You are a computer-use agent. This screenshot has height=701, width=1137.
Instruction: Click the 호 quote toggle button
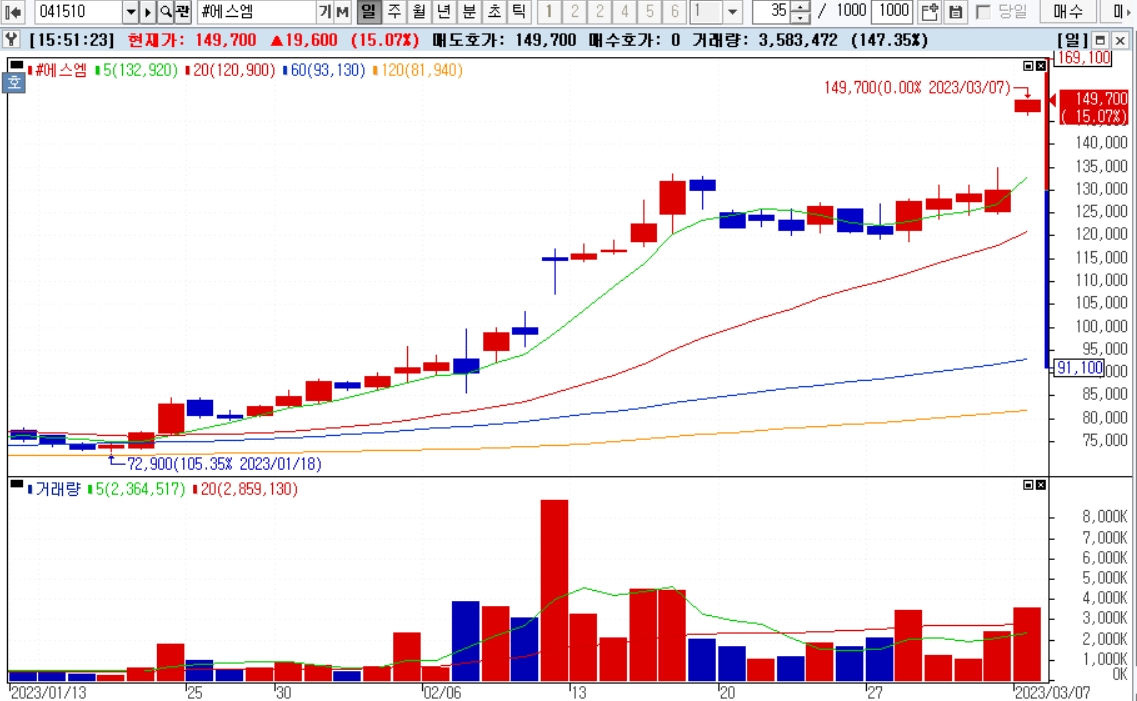coord(14,83)
